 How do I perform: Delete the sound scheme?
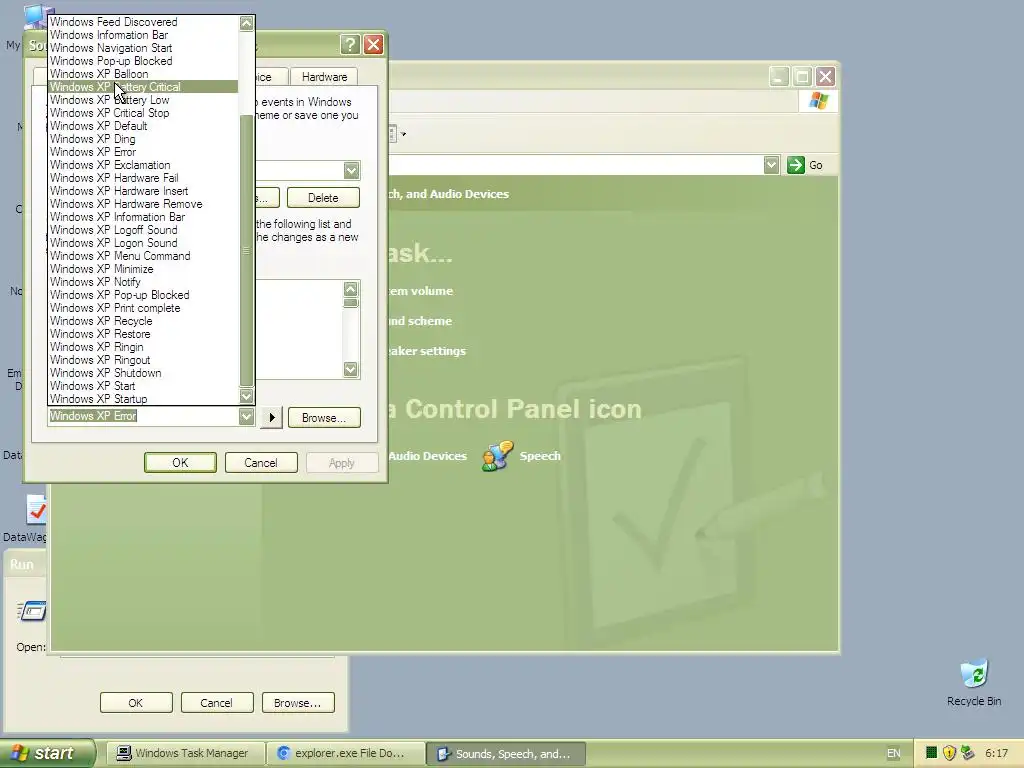coord(323,198)
